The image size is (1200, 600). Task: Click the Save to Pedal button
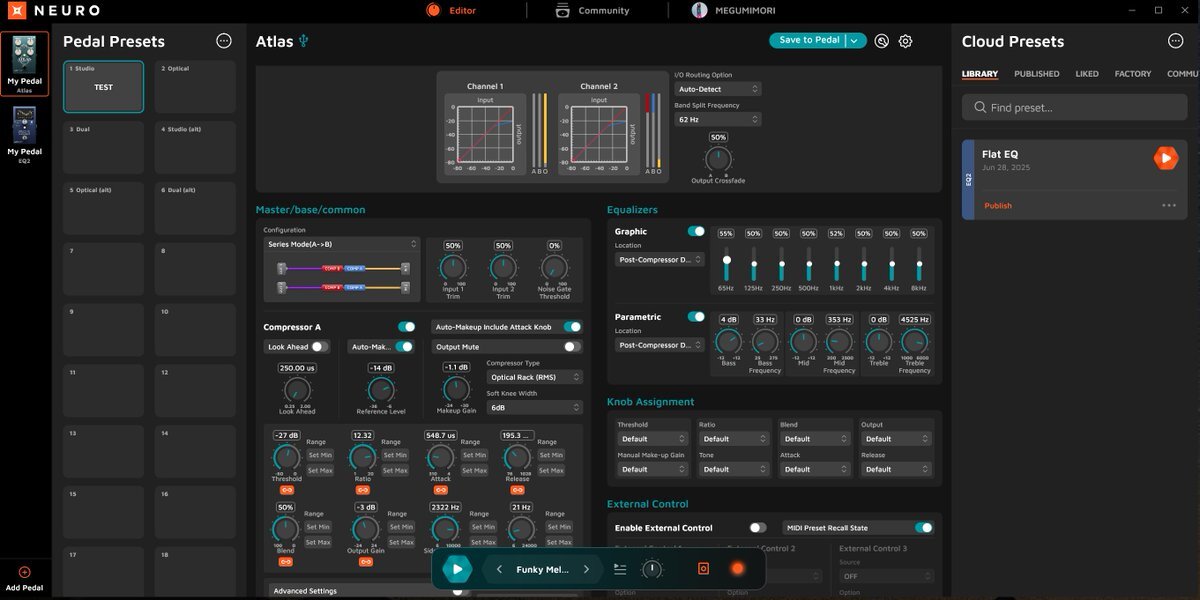point(809,41)
